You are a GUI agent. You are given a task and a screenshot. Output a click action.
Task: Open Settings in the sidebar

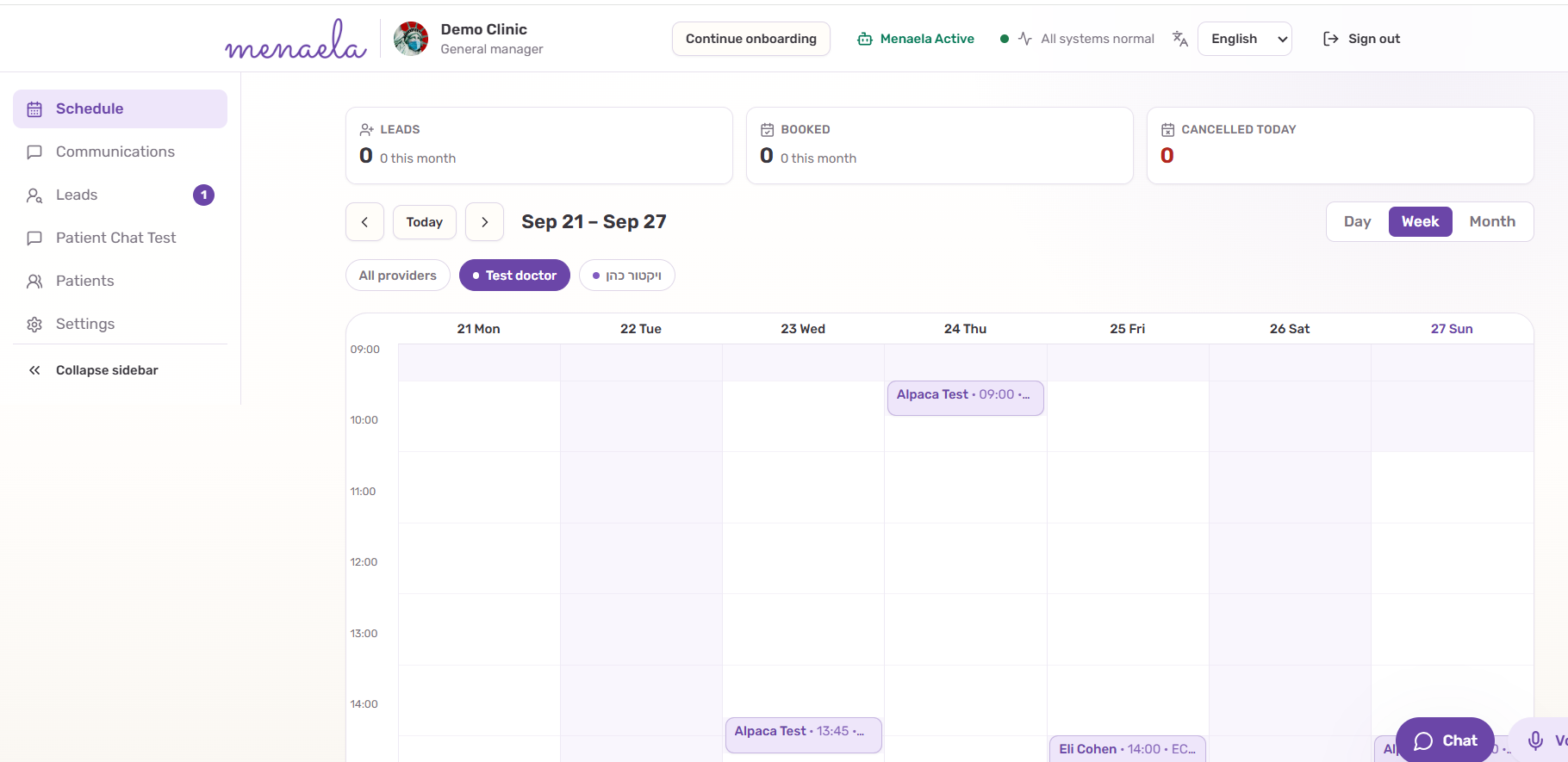coord(120,325)
